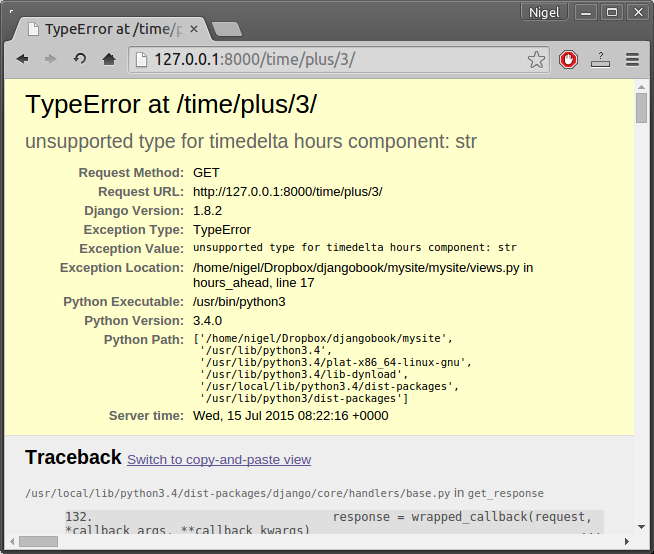Select the TypeError at /time/ tab
The image size is (654, 554).
point(113,29)
